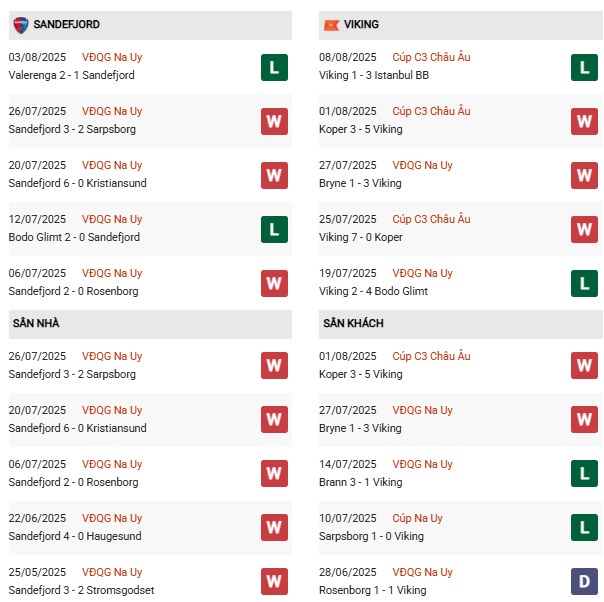
Task: Click the W badge for Sandefjord 4 - 0 Haugesund
Action: 274,528
